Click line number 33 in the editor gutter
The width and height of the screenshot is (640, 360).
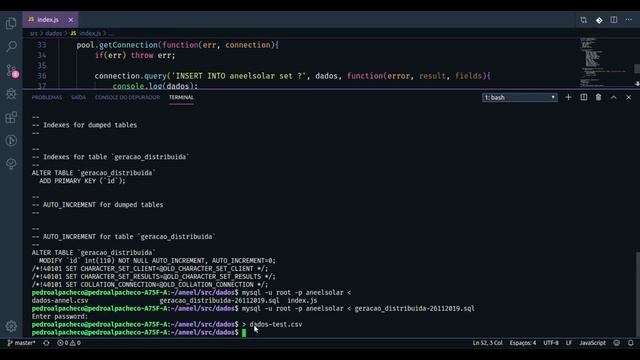42,45
